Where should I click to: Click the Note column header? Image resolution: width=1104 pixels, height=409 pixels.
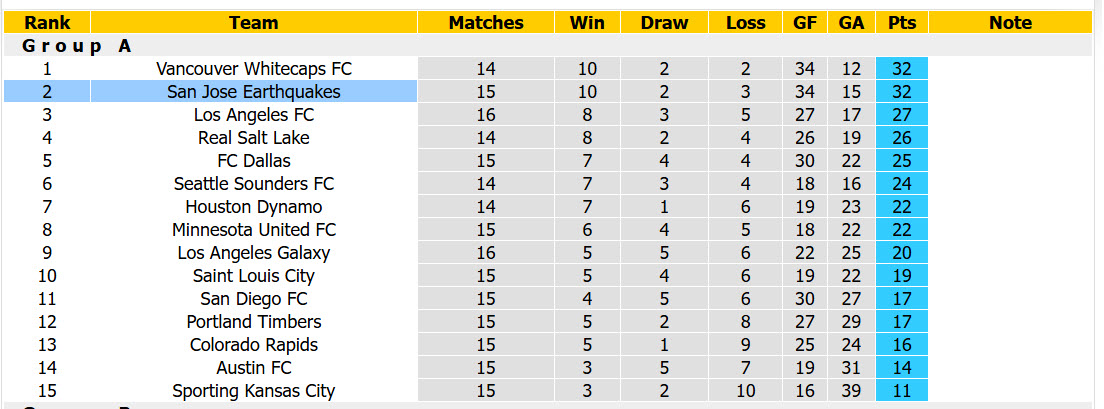click(1010, 23)
